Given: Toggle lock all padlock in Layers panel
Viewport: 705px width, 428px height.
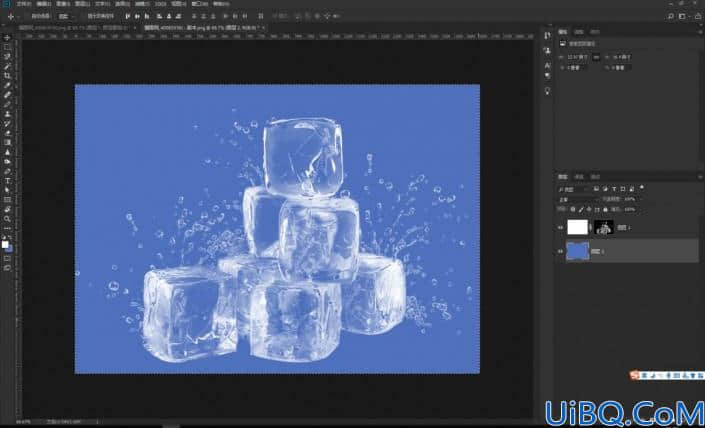Looking at the screenshot, I should point(605,210).
